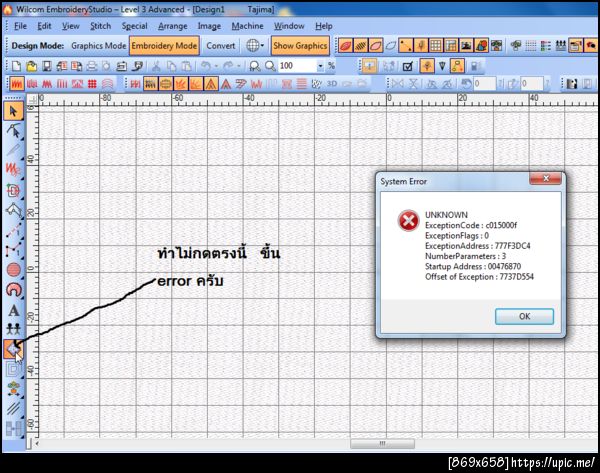
Task: Toggle Embroidery Mode button
Action: coord(164,46)
